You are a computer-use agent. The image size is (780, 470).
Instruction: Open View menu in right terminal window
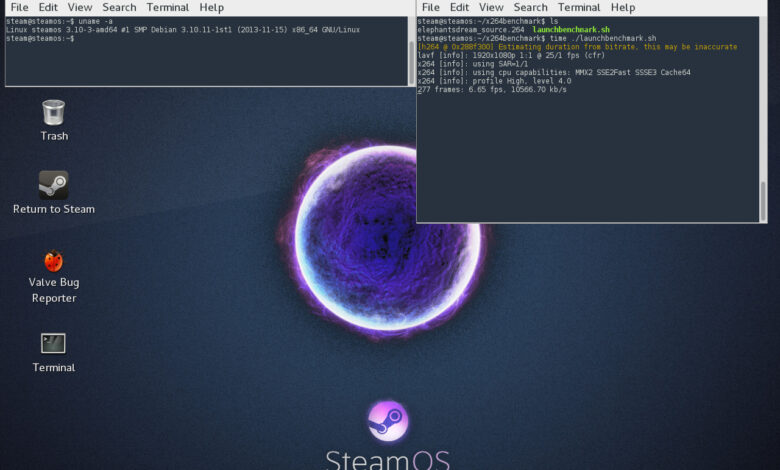click(x=491, y=7)
